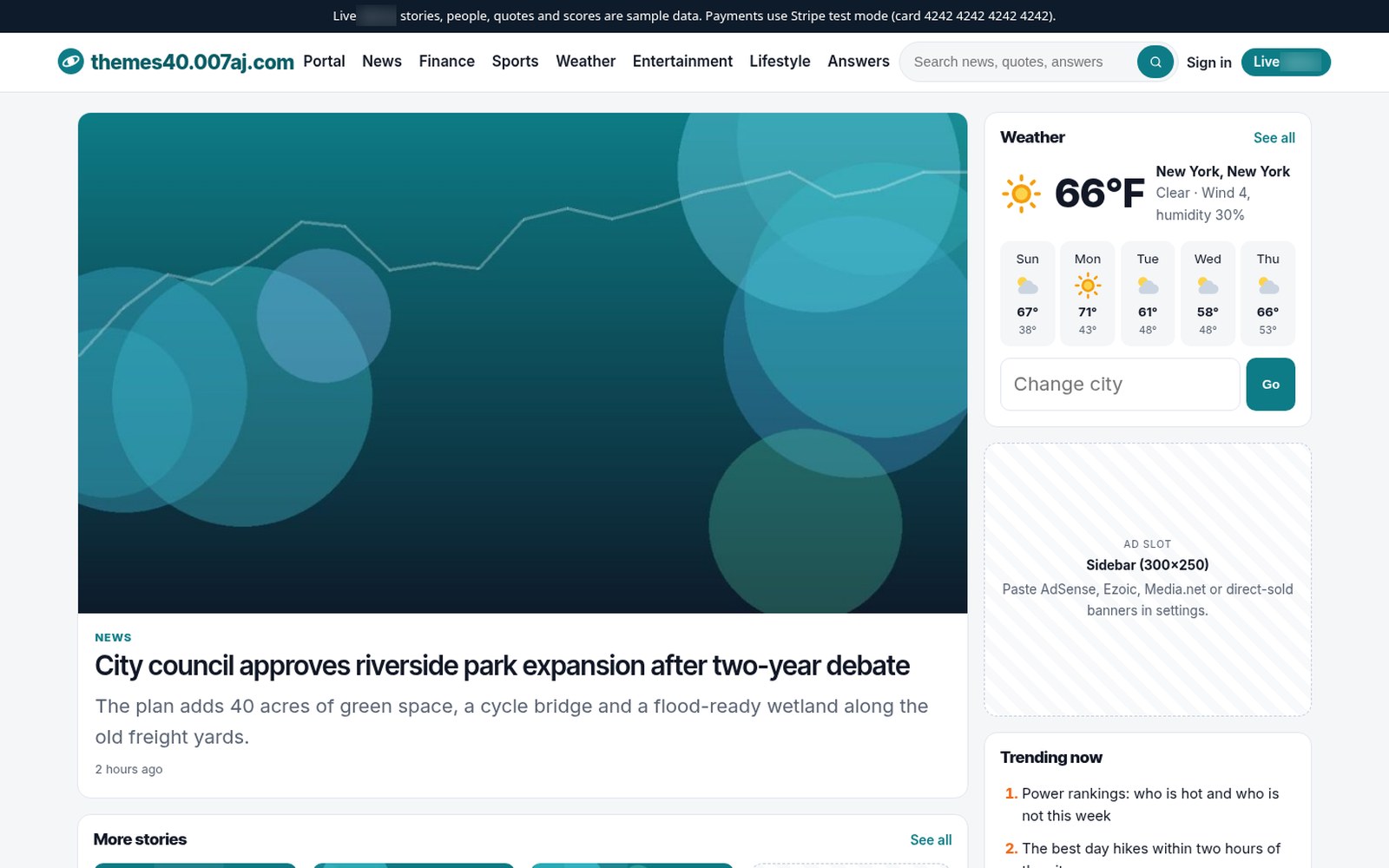Open trending story 'Power rankings: who is hot'
Image resolution: width=1389 pixels, height=868 pixels.
(1150, 805)
